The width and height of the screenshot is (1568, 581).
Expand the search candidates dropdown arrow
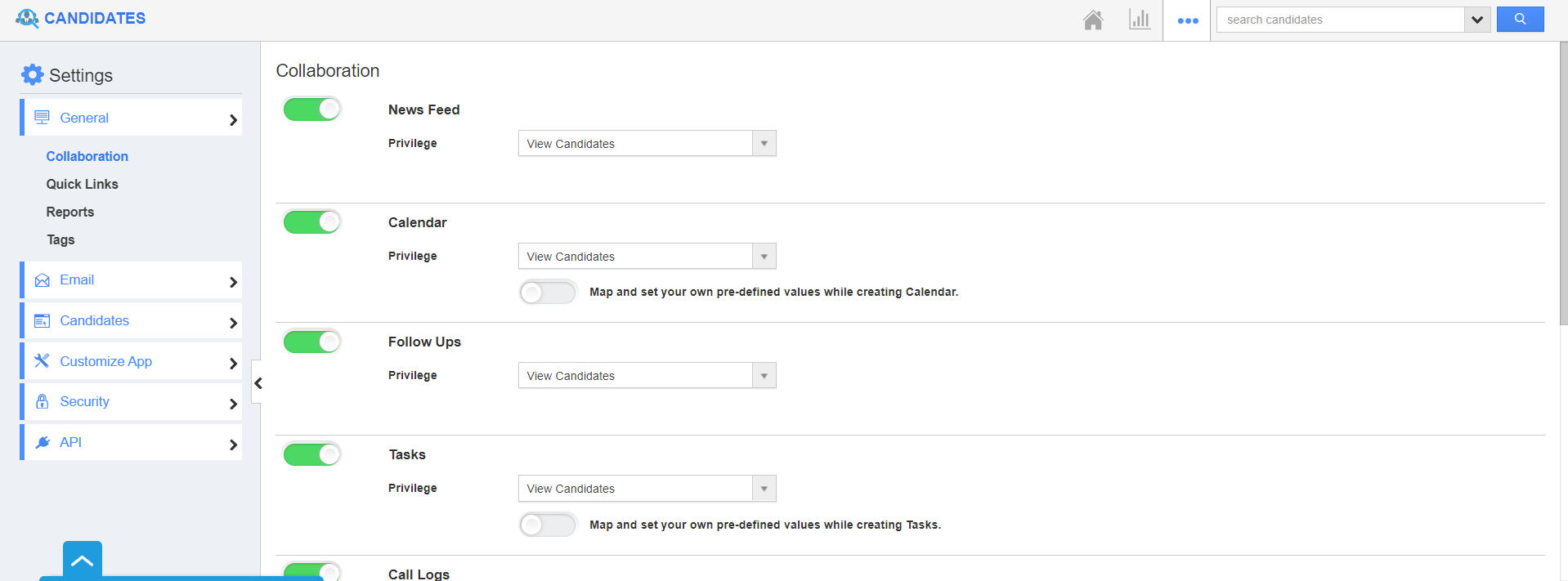1476,20
